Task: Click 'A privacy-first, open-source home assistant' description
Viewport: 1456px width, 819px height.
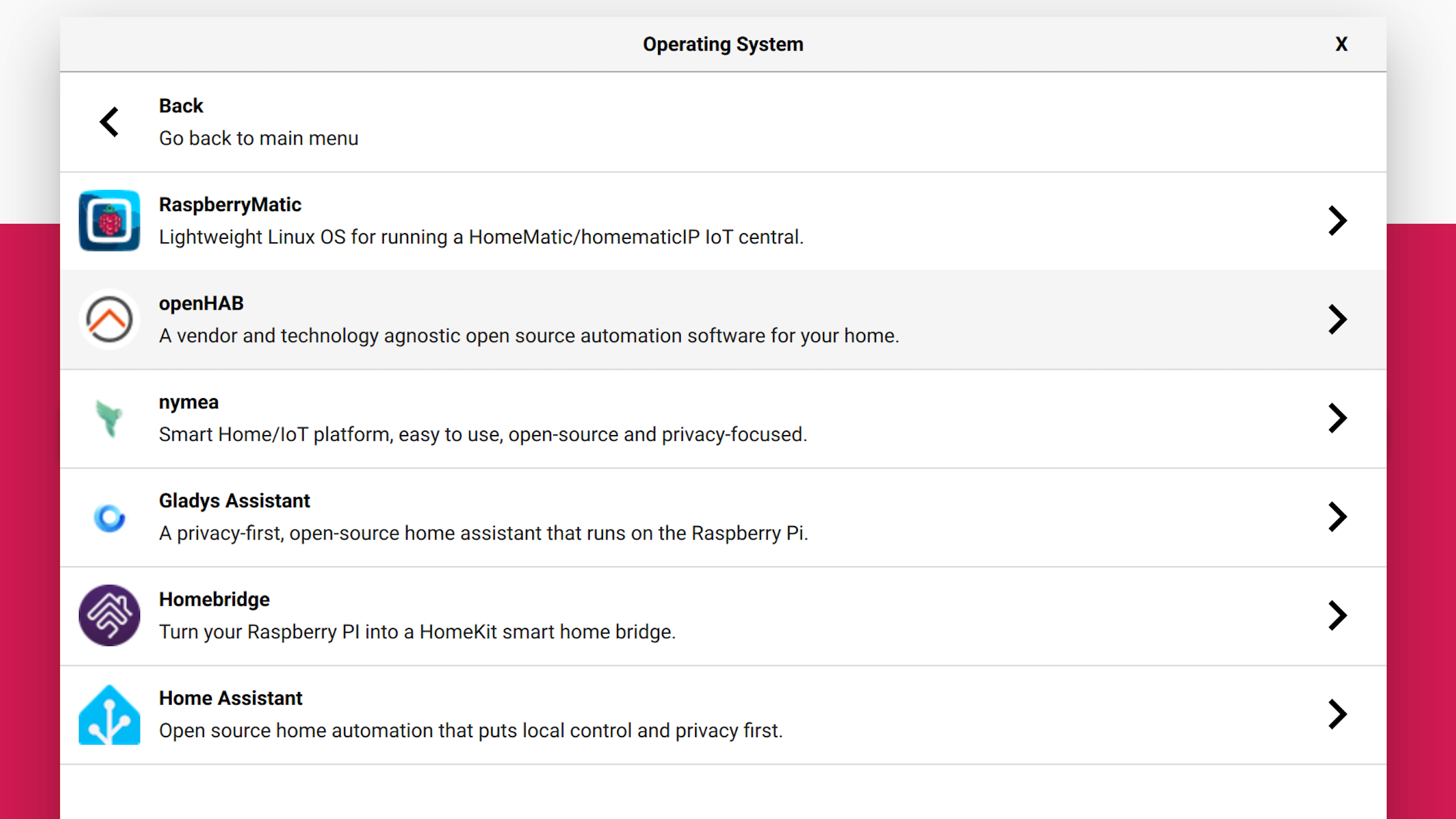Action: (x=483, y=533)
